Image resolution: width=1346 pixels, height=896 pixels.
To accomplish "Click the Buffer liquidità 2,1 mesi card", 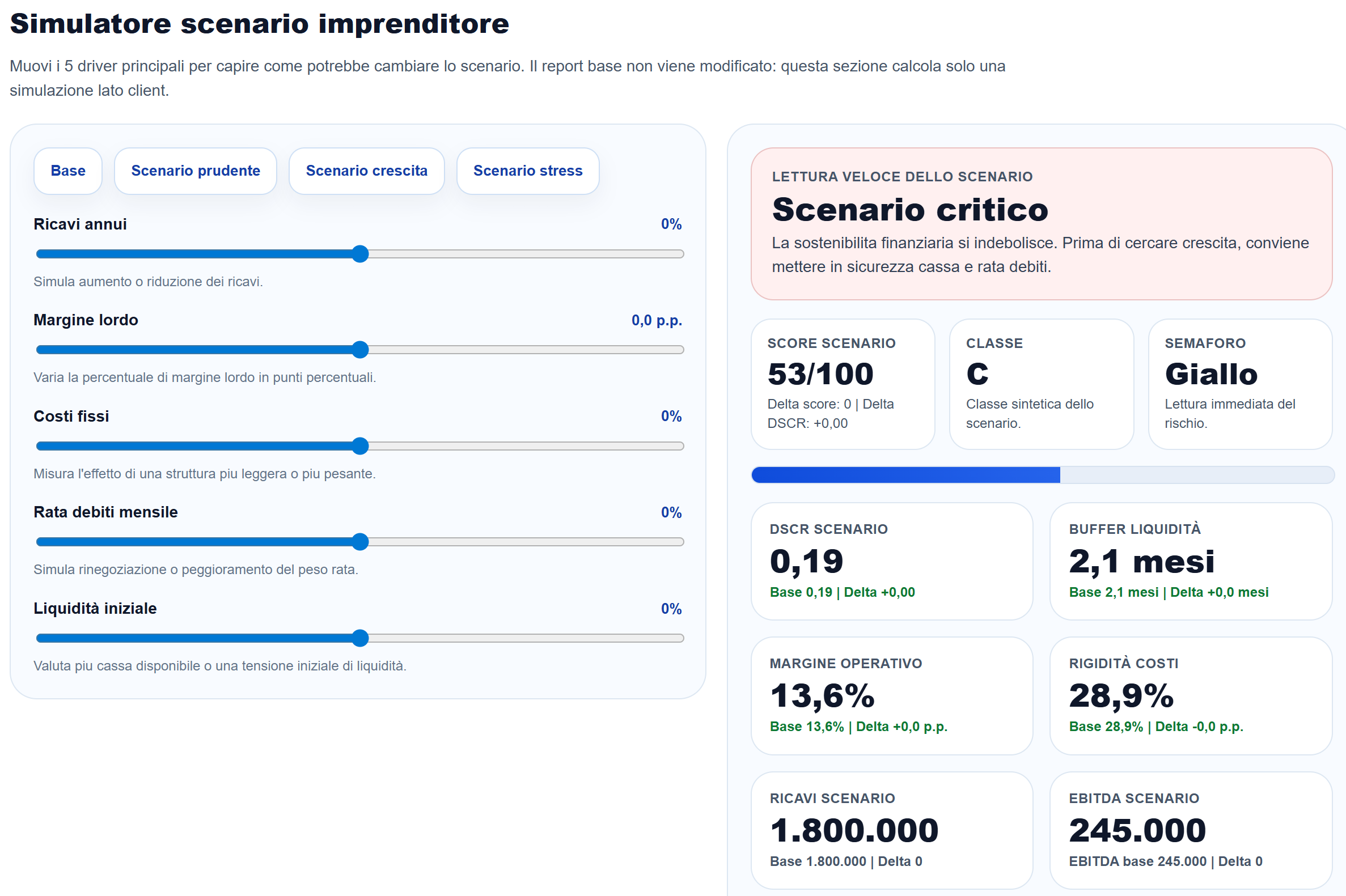I will click(1190, 561).
